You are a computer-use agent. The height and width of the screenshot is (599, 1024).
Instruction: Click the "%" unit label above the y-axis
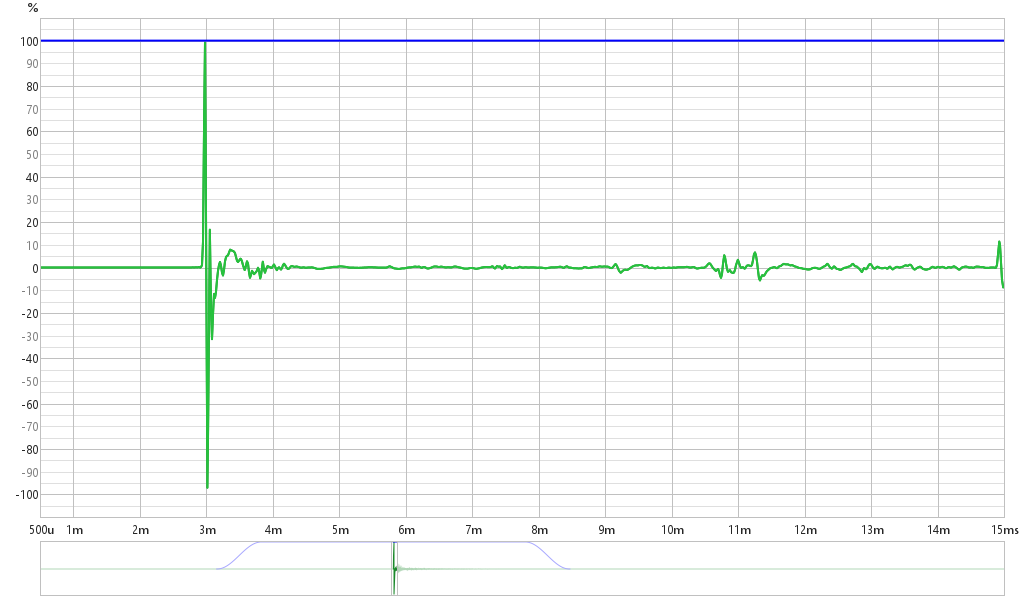tap(33, 8)
